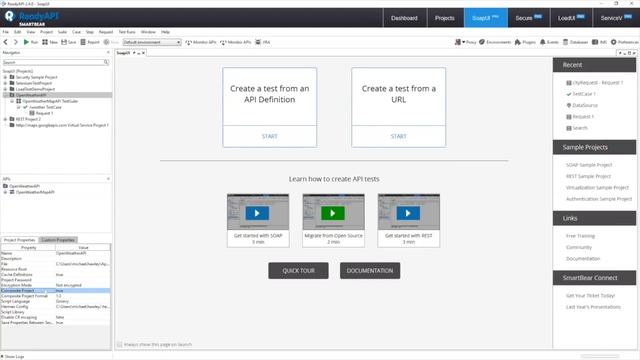Go forward with the right arrow toolbar icon
640x360 pixels.
tap(16, 42)
